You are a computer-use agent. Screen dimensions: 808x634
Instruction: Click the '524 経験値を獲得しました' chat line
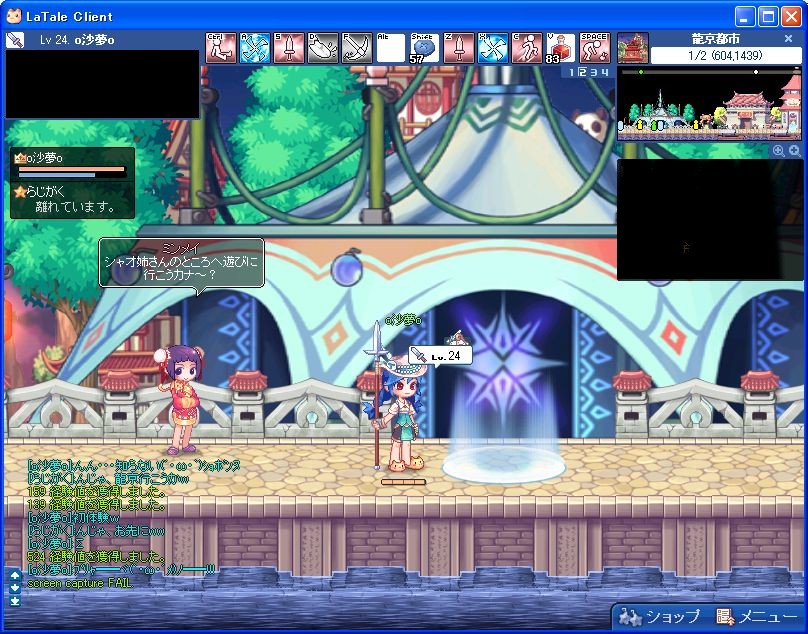pyautogui.click(x=96, y=557)
